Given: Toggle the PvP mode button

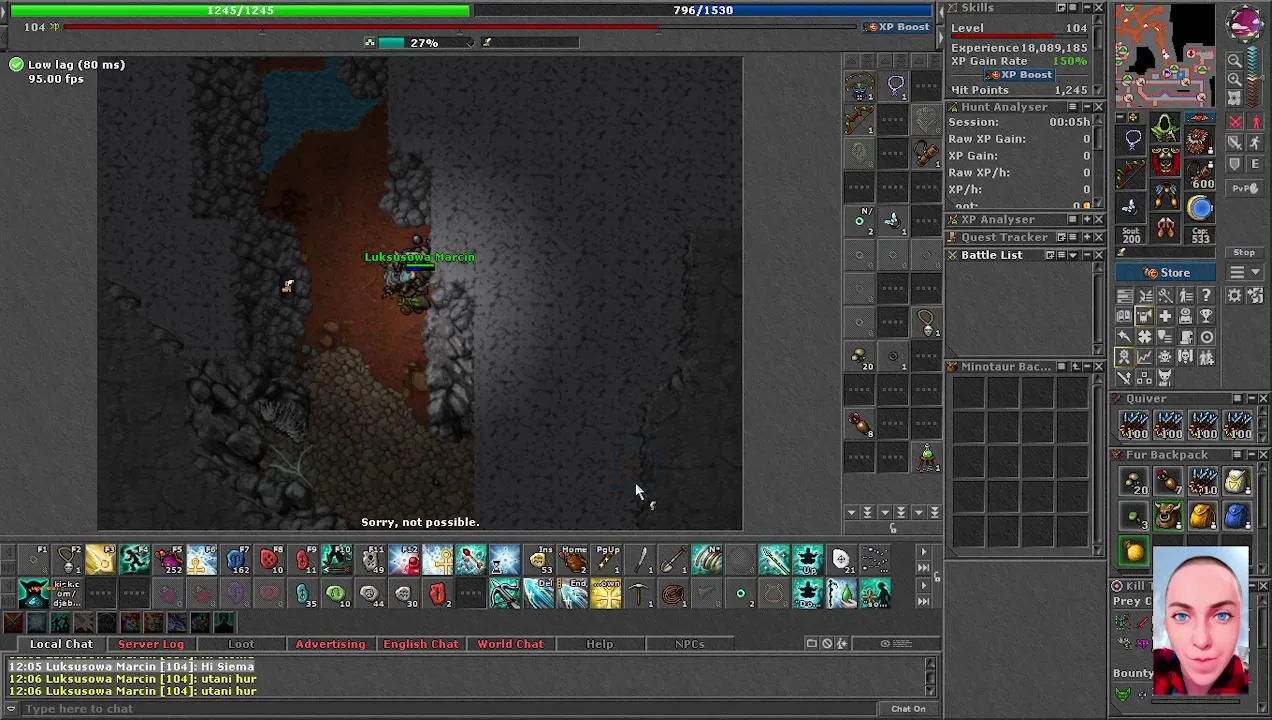Looking at the screenshot, I should pos(1244,188).
